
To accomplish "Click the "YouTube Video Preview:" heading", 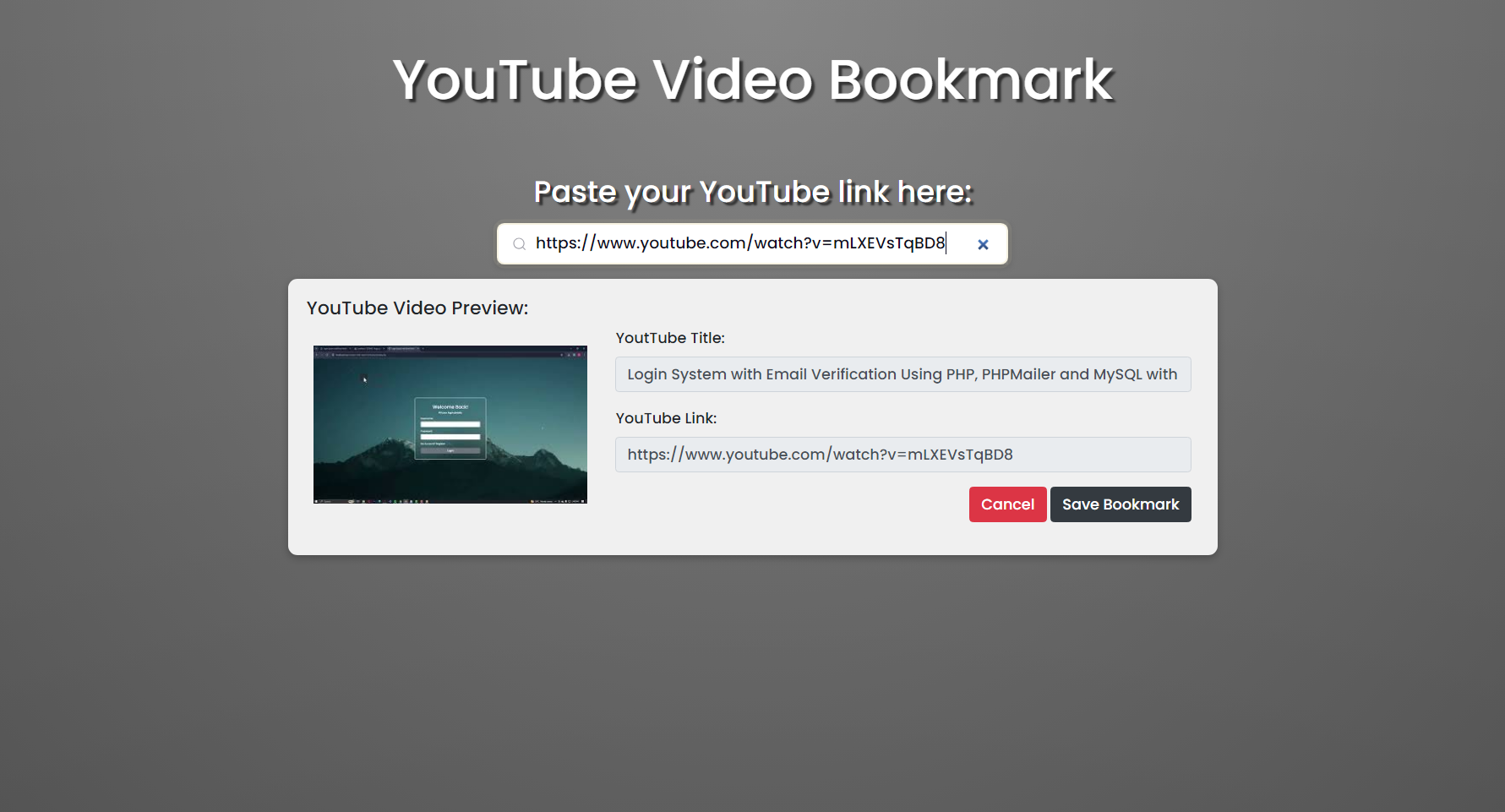I will coord(417,308).
